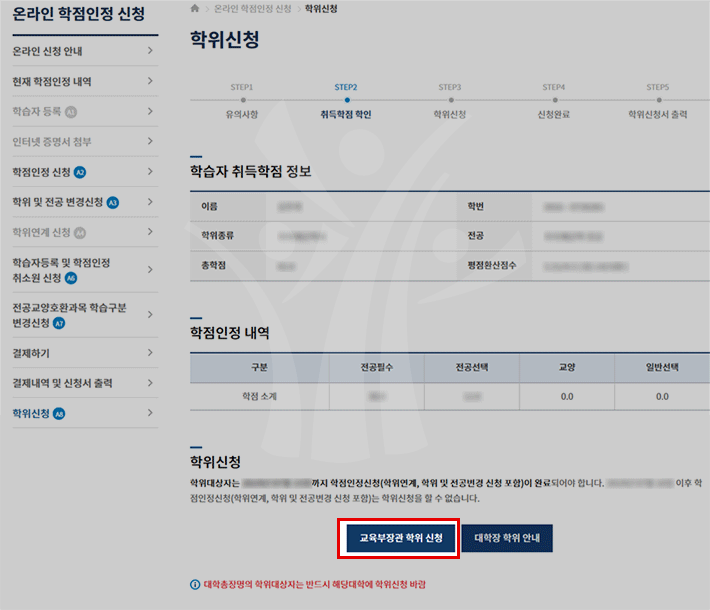Image resolution: width=710 pixels, height=610 pixels.
Task: Expand the 온라인 신청 안내 chevron
Action: (x=149, y=50)
